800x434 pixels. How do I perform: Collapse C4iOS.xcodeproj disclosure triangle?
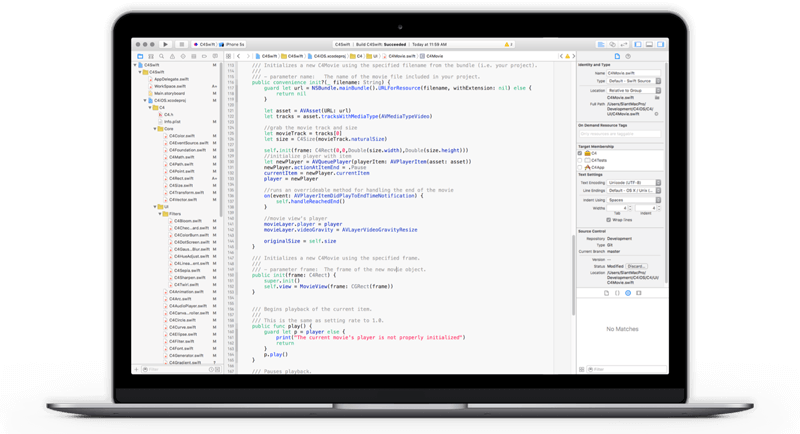[145, 100]
